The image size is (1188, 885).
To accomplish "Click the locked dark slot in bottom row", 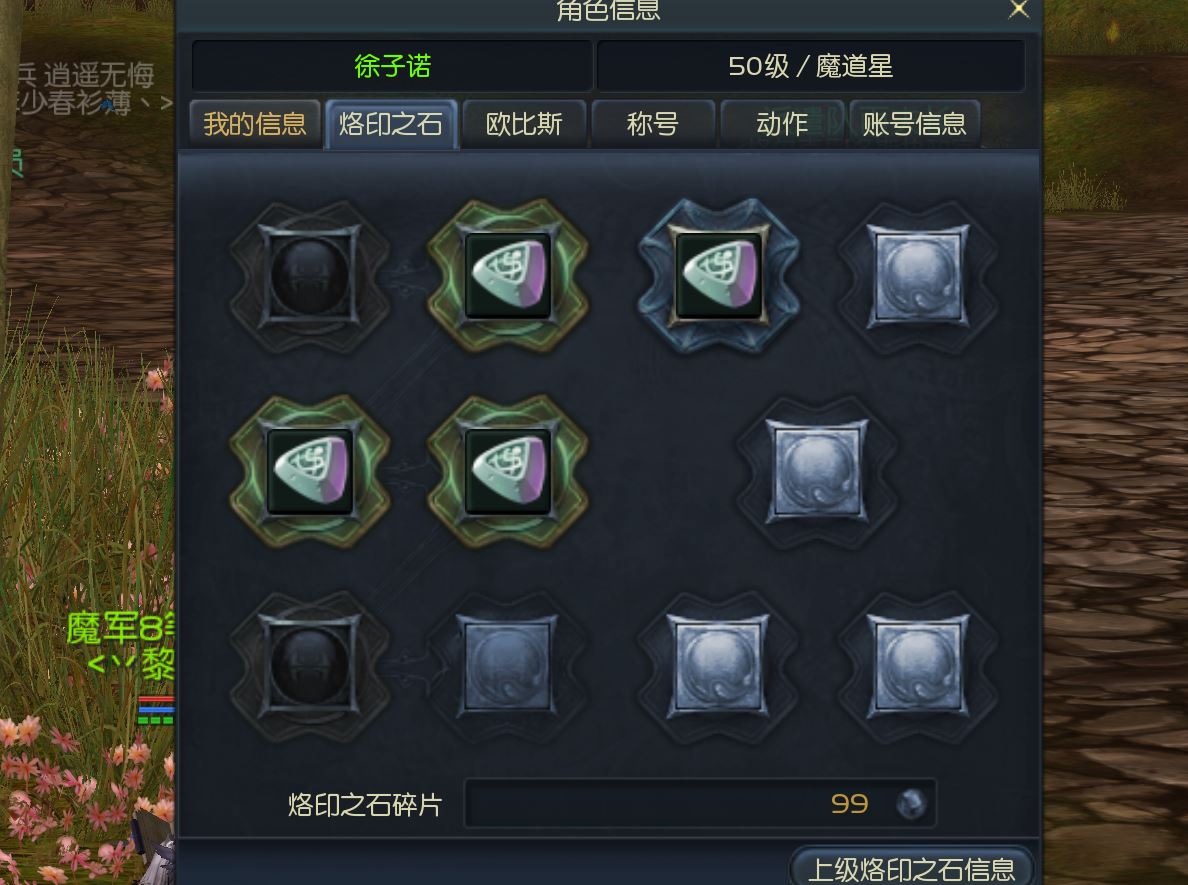I will (309, 667).
